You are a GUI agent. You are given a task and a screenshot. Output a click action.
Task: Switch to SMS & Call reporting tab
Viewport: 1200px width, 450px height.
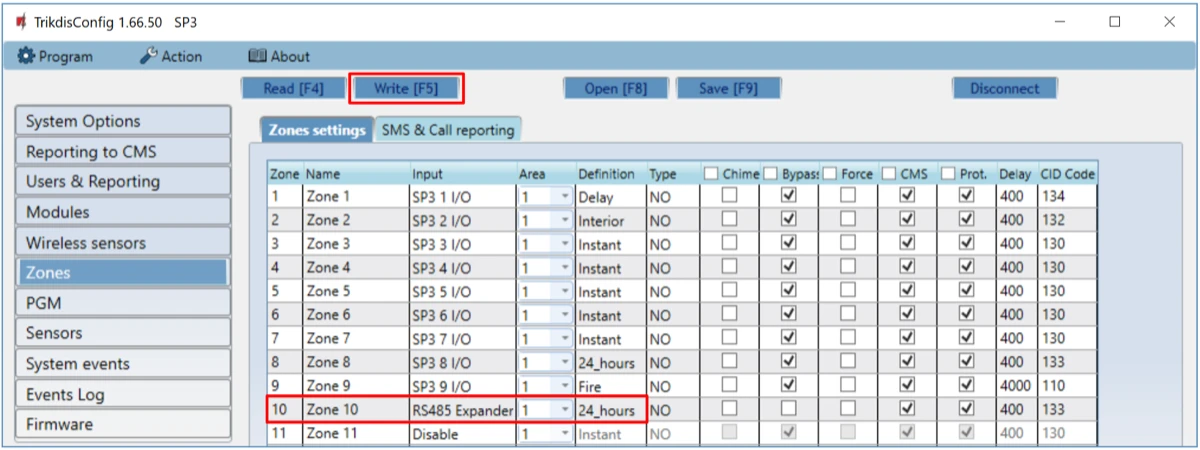pos(447,129)
